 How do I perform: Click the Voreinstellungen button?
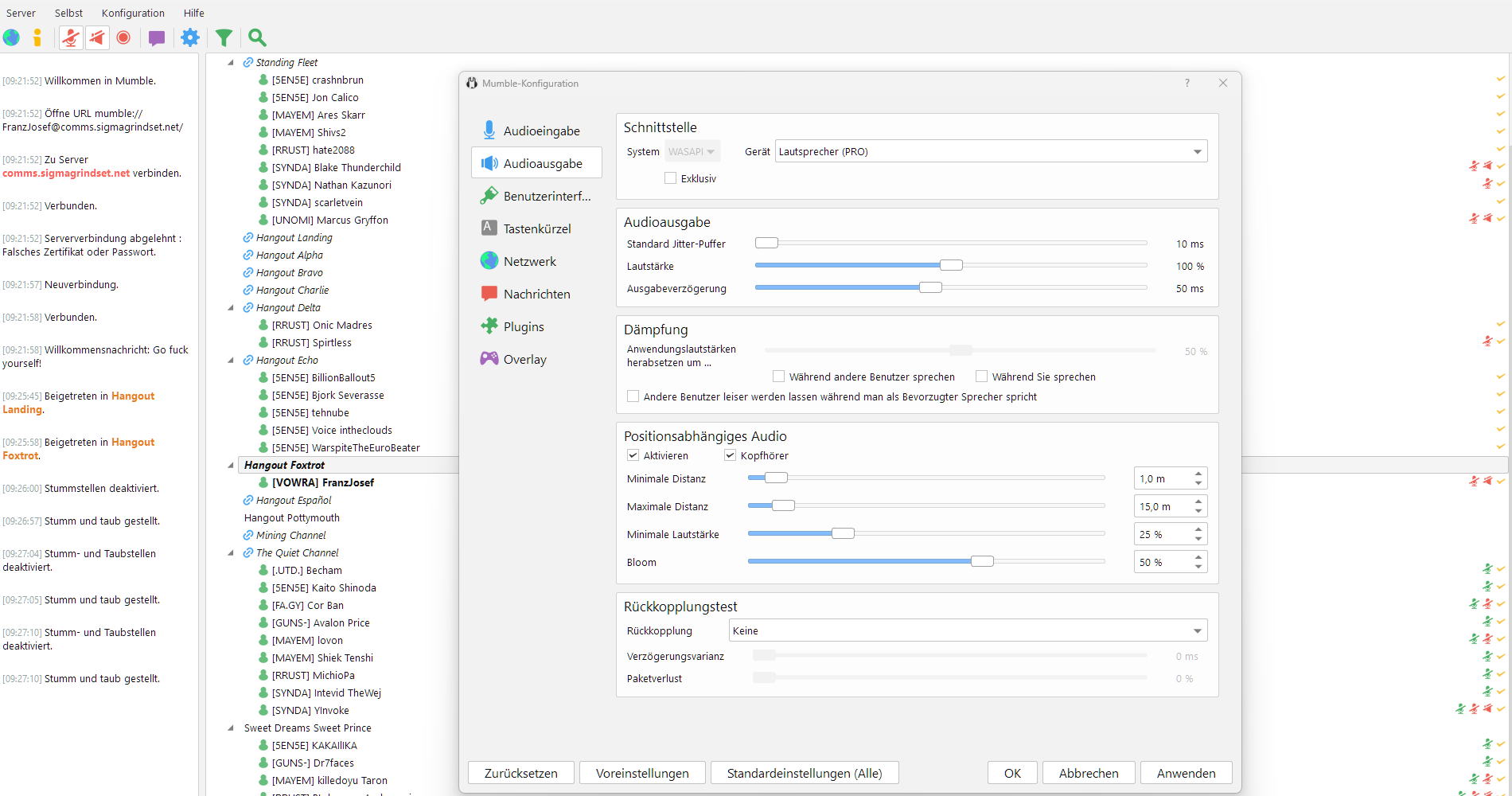point(642,773)
